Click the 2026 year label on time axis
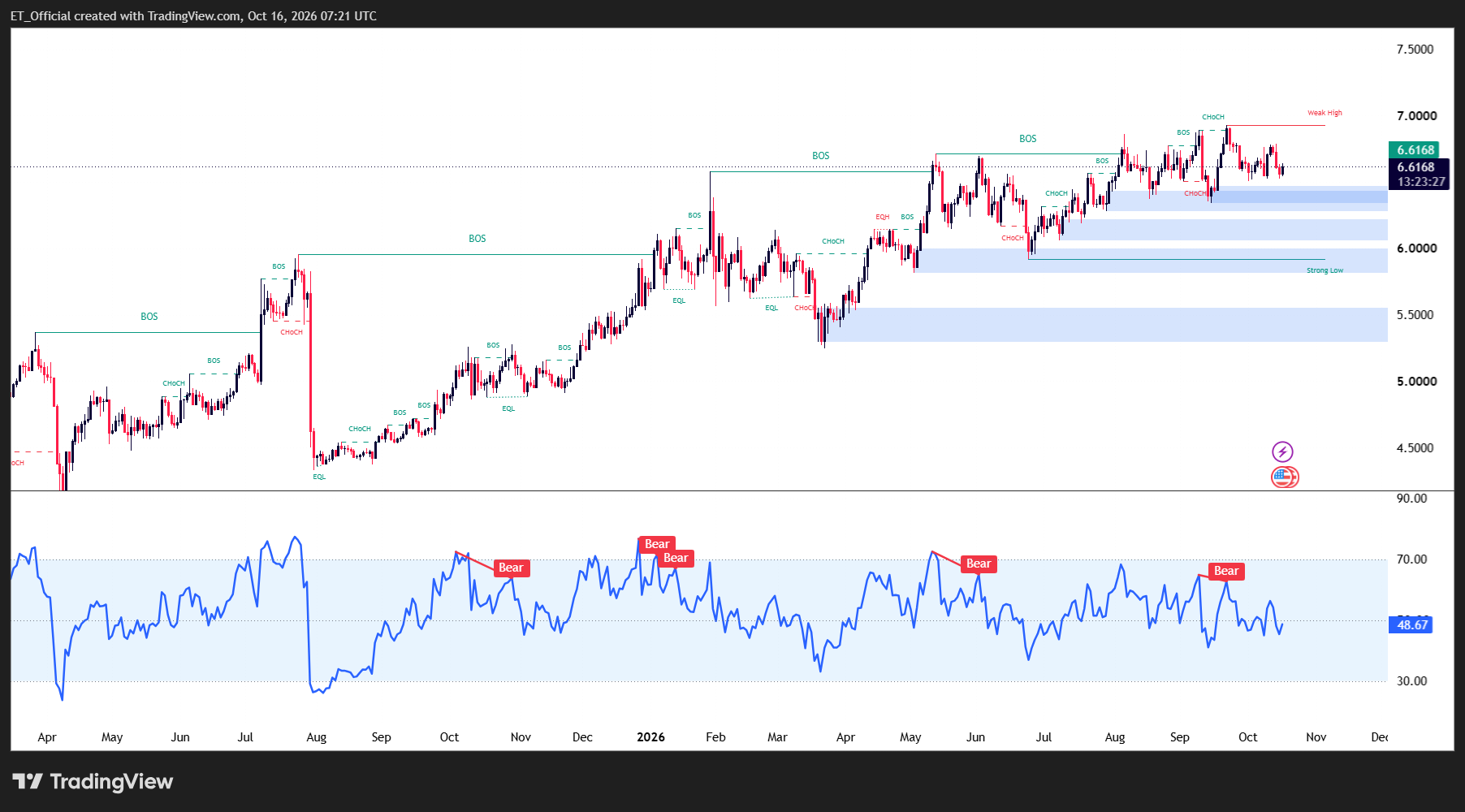This screenshot has height=812, width=1465. (650, 737)
